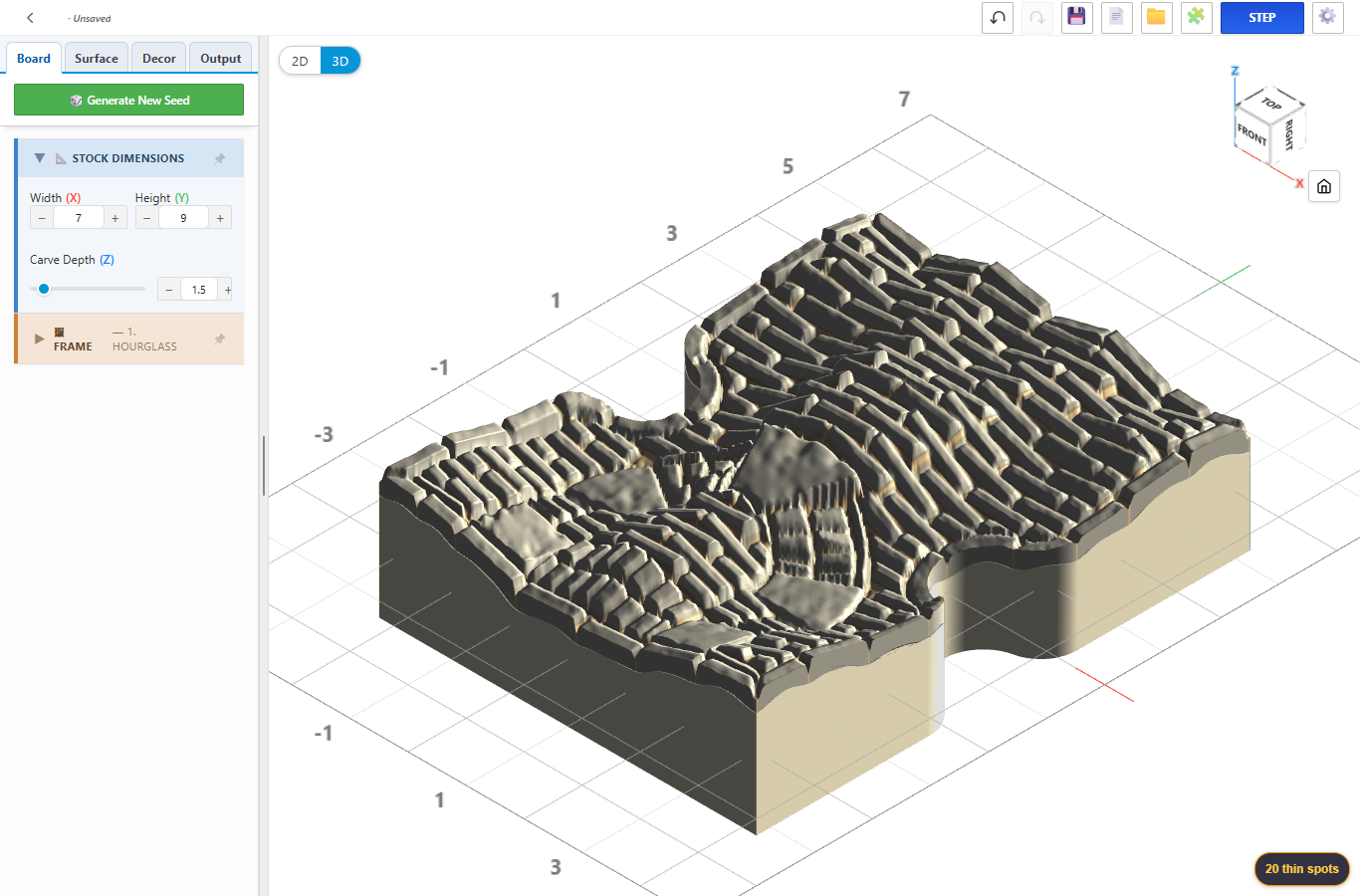The image size is (1360, 896).
Task: Click the TOP face of the view cube
Action: pos(1271,104)
